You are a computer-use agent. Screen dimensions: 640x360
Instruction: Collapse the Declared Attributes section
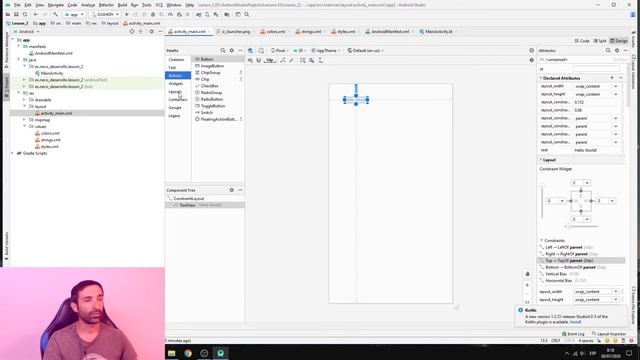click(541, 78)
